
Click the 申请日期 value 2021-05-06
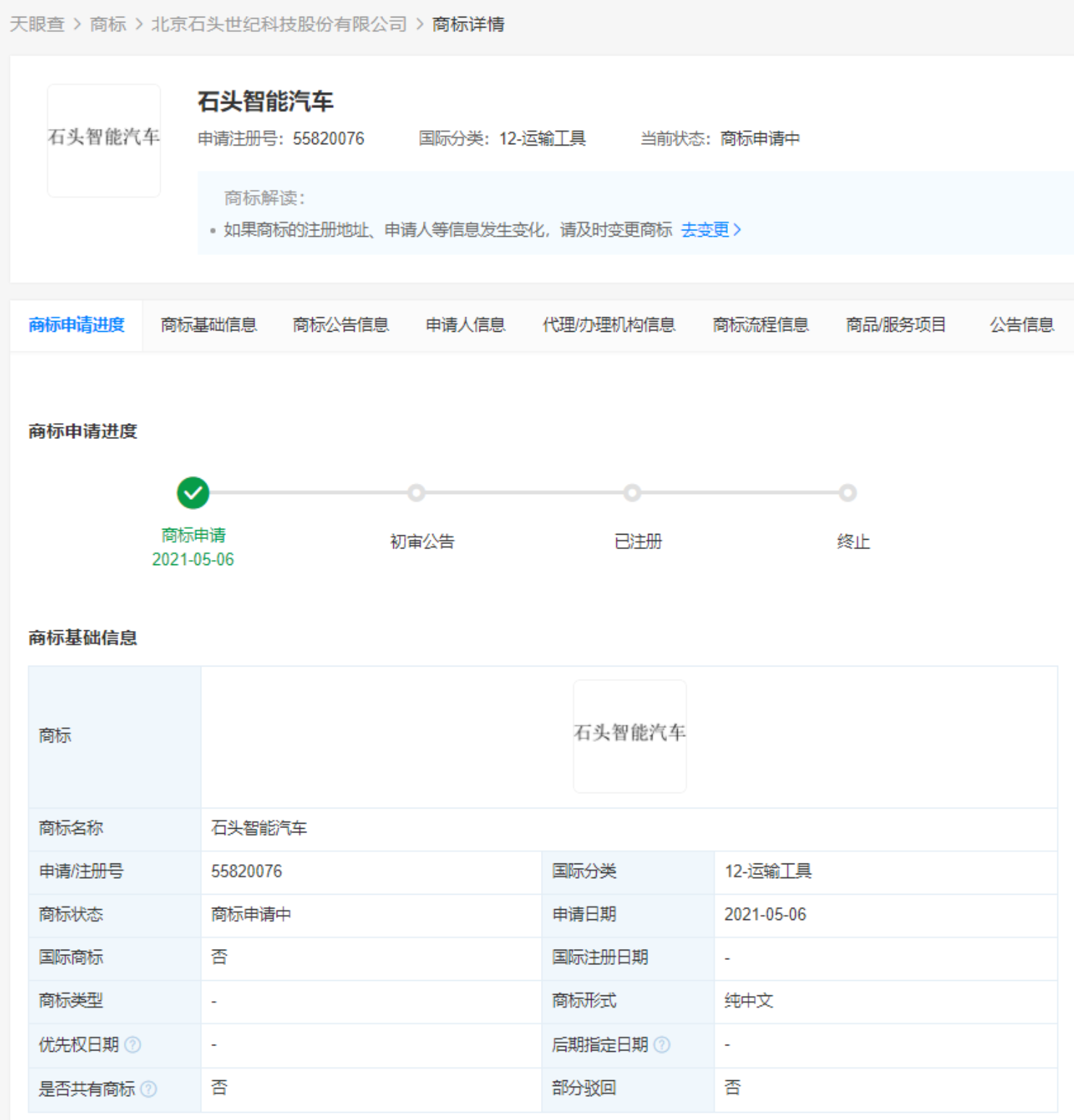coord(765,914)
